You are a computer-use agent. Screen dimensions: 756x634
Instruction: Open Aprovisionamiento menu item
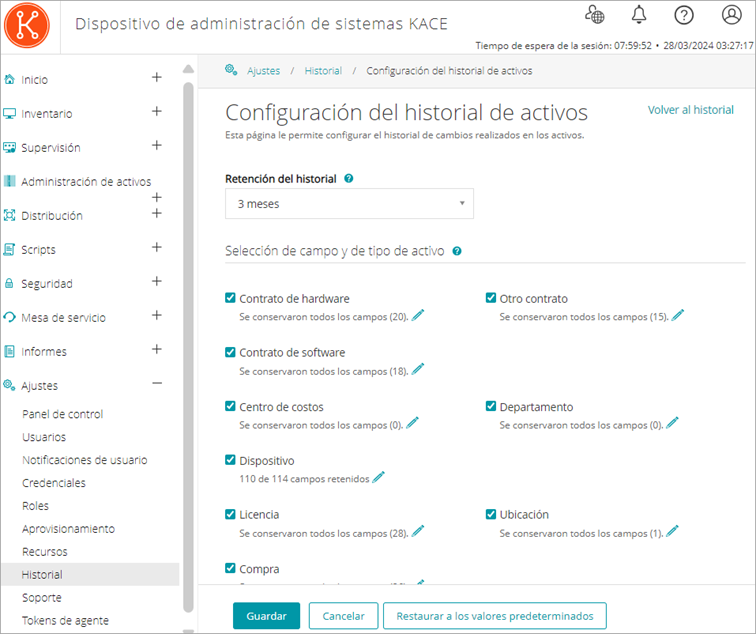[x=68, y=528]
